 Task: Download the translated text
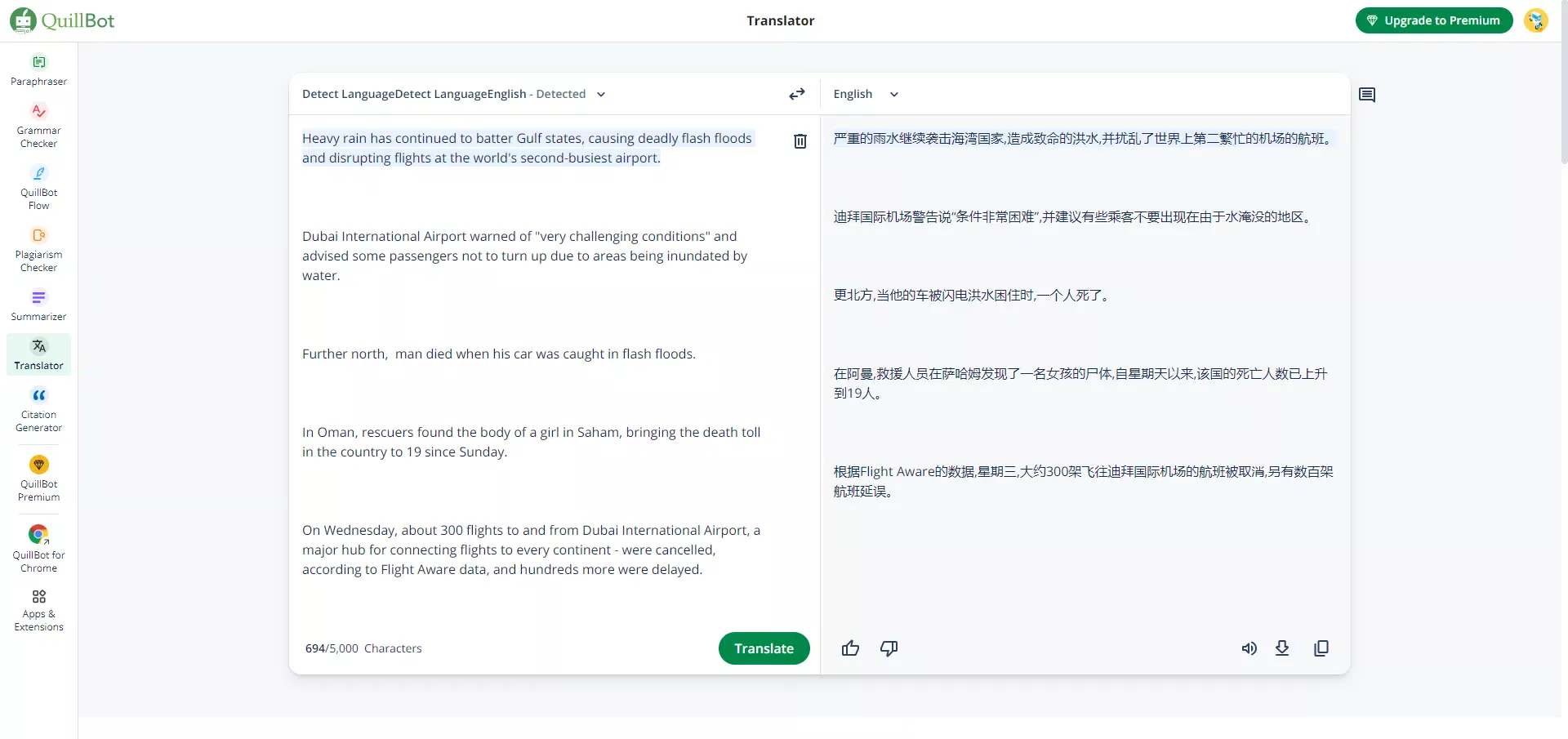pyautogui.click(x=1282, y=648)
